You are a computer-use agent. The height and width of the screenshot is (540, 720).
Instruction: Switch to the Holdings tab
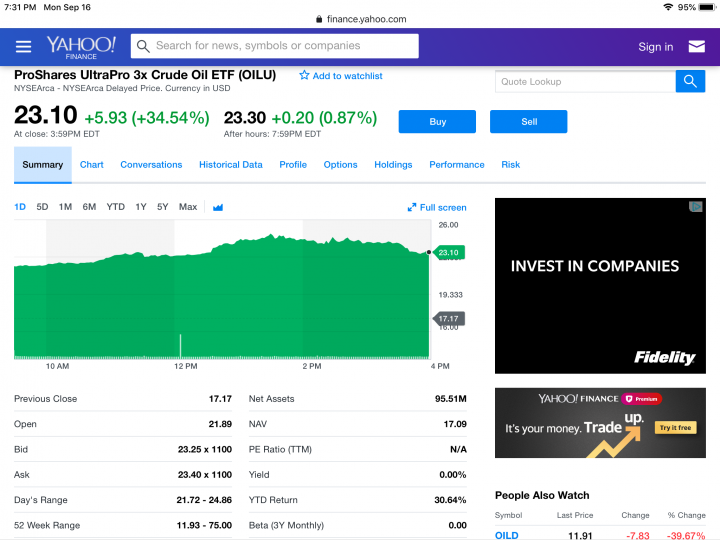coord(393,165)
